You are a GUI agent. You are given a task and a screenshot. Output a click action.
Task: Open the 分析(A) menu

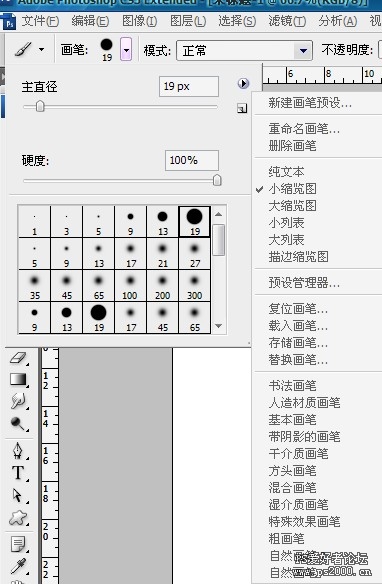338,21
